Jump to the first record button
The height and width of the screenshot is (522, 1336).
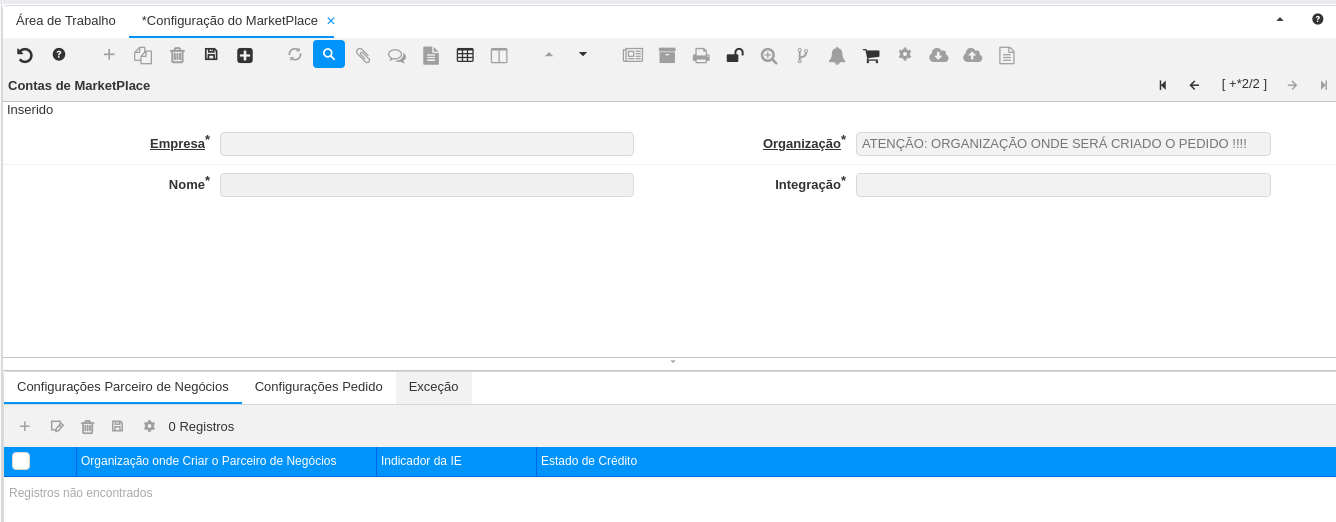click(1163, 85)
